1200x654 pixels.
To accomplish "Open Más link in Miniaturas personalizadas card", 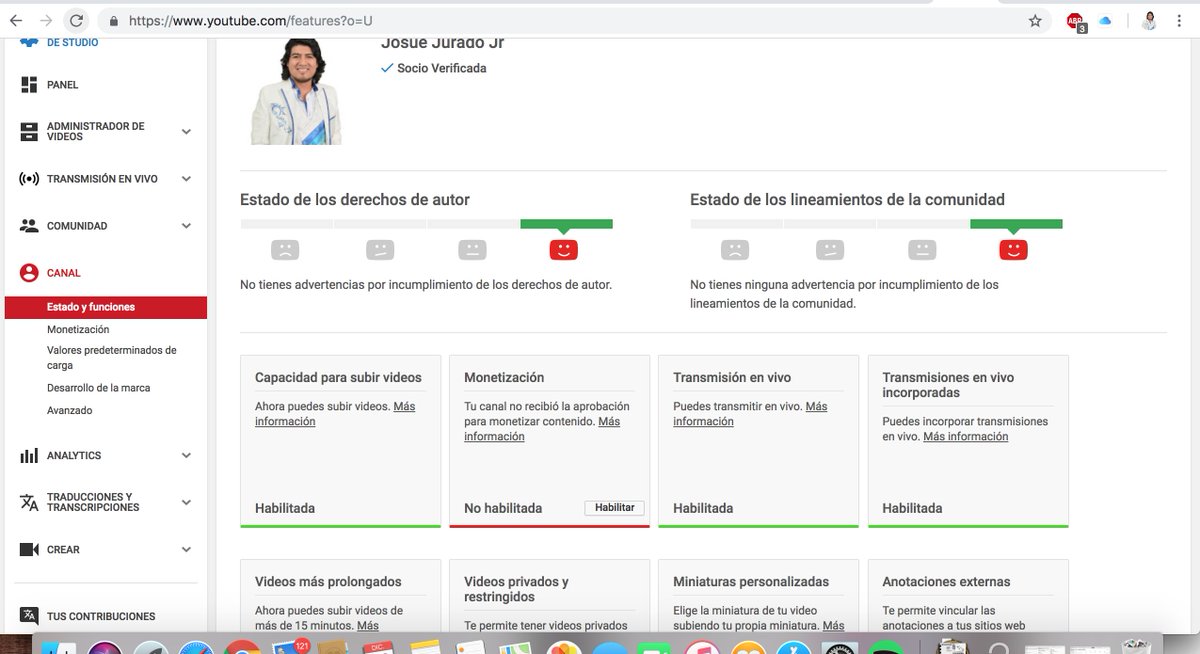I will 833,626.
